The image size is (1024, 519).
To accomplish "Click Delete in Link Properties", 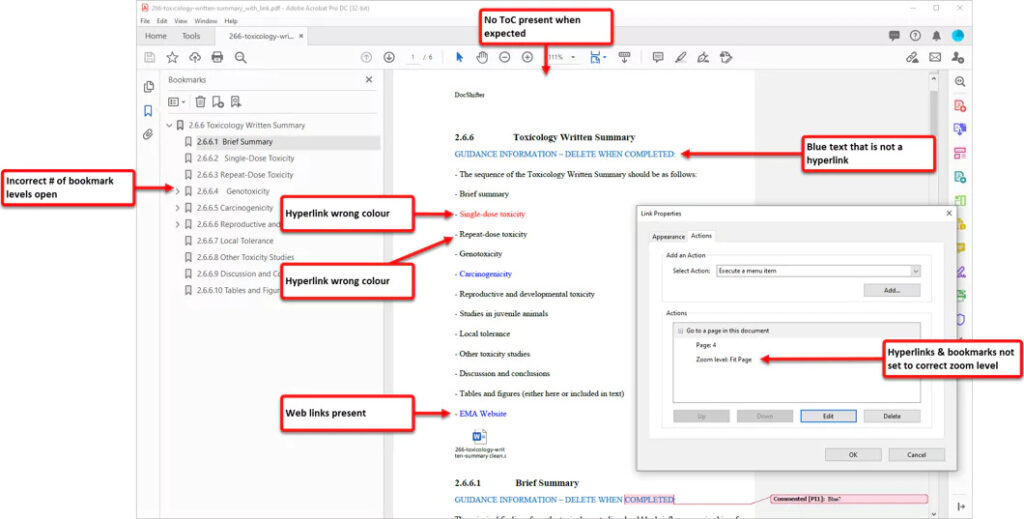I will 891,416.
